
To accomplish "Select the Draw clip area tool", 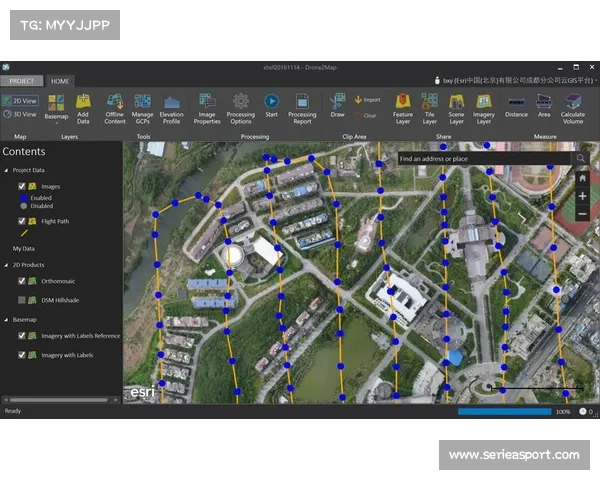I will click(x=337, y=106).
